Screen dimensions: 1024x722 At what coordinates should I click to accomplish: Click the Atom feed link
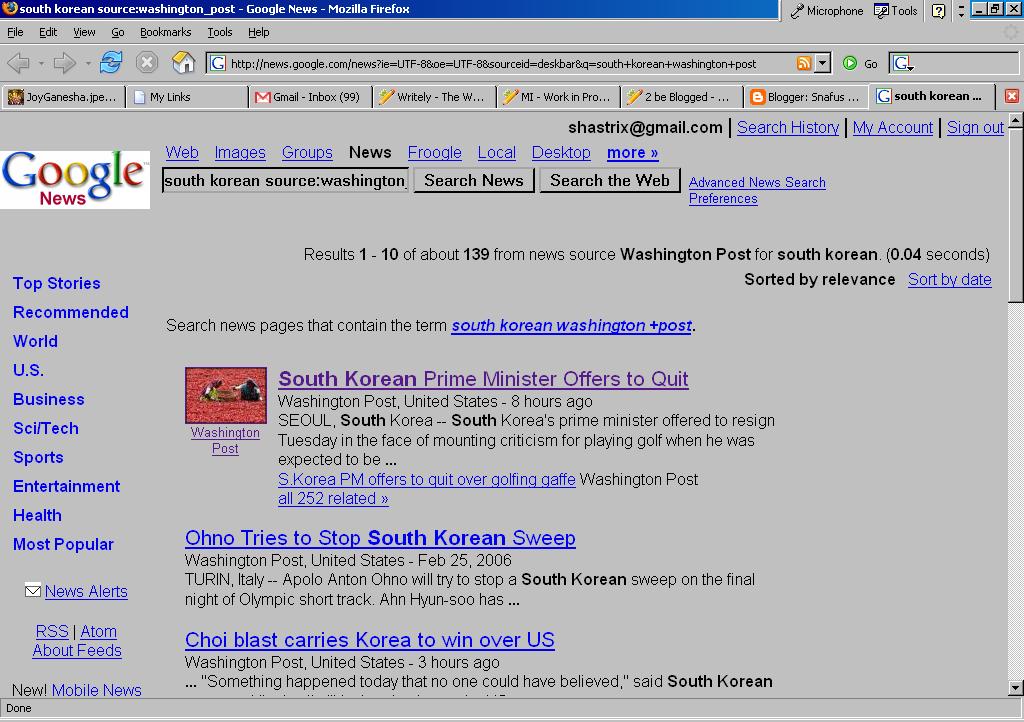click(x=99, y=631)
